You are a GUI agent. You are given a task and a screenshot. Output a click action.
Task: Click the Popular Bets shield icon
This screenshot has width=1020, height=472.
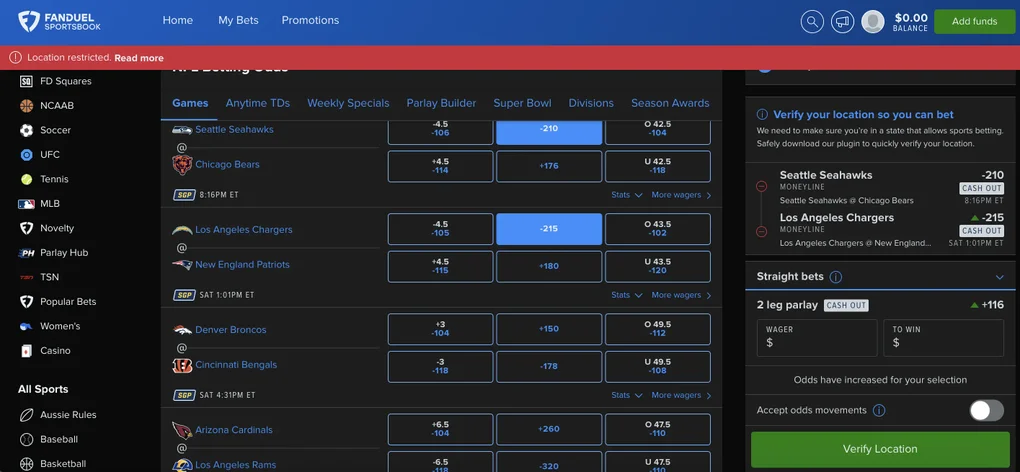(26, 302)
